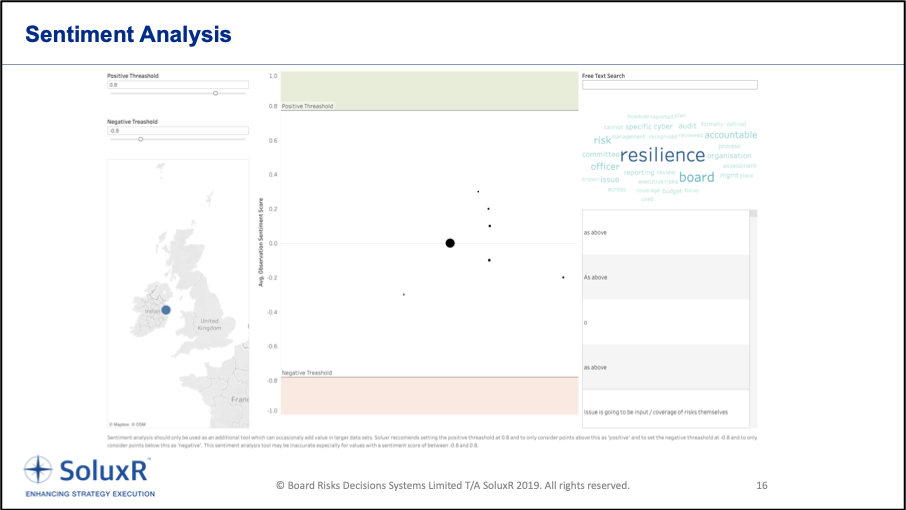The height and width of the screenshot is (510, 906).
Task: Select the data point at sentiment score -0.3
Action: pos(403,295)
